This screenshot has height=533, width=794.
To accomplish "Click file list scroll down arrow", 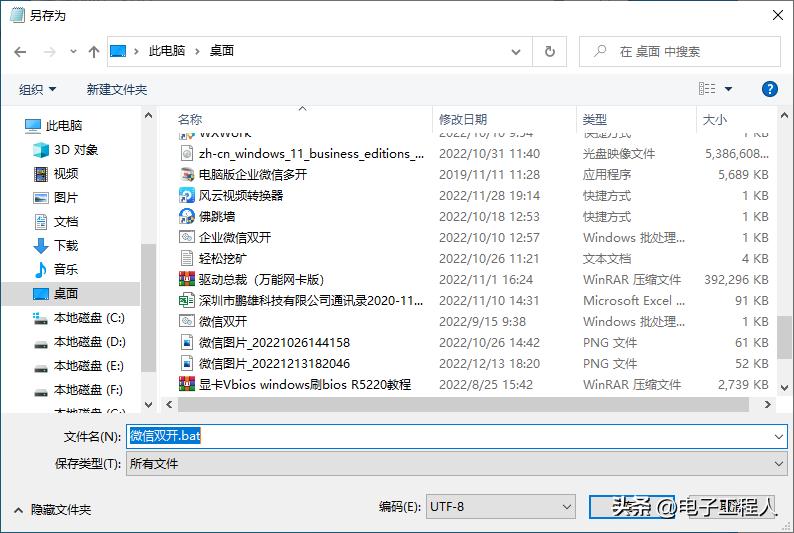I will coord(784,388).
